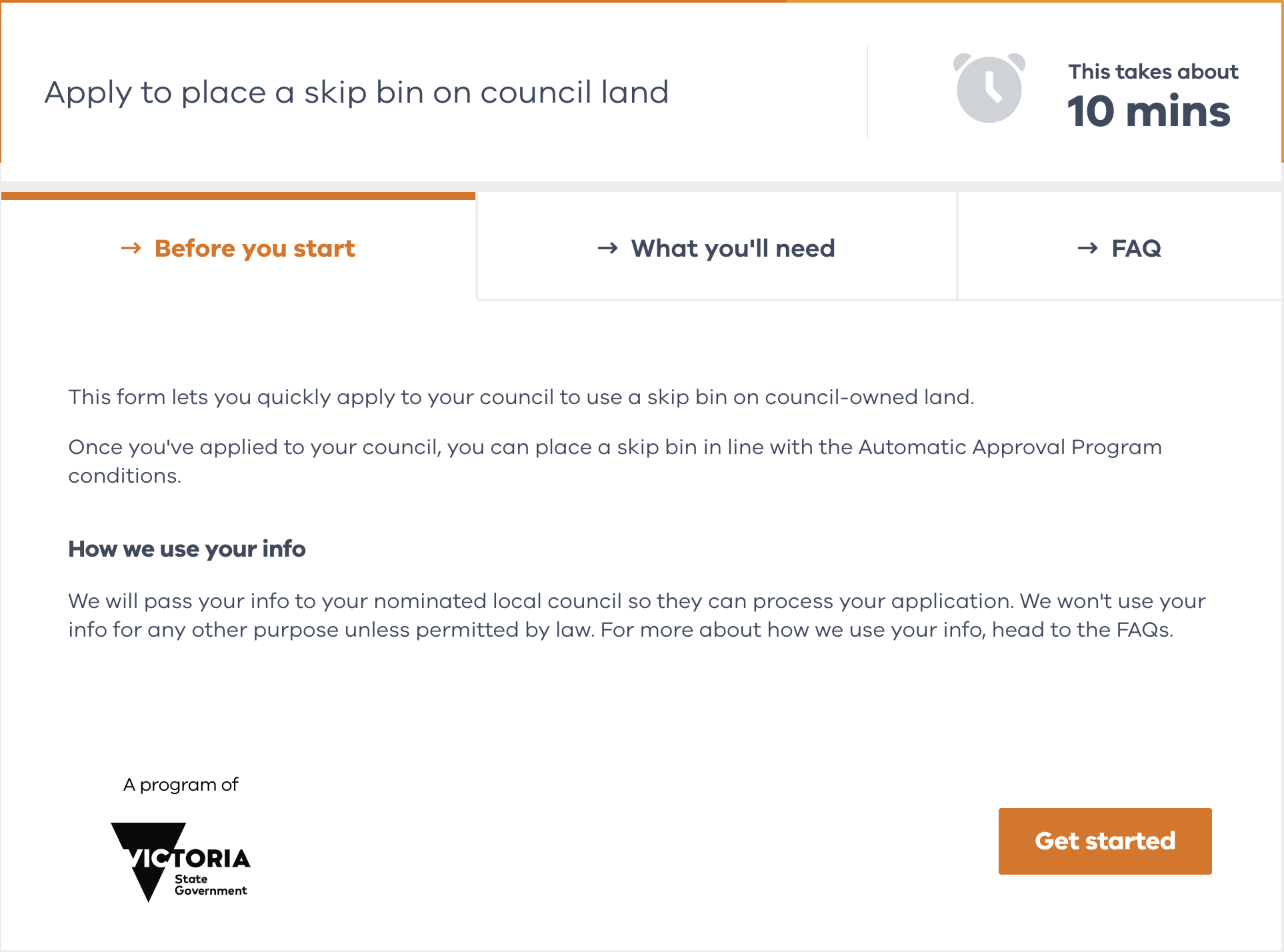Screen dimensions: 1284x952
Task: Click the How we use your info heading
Action: point(187,549)
